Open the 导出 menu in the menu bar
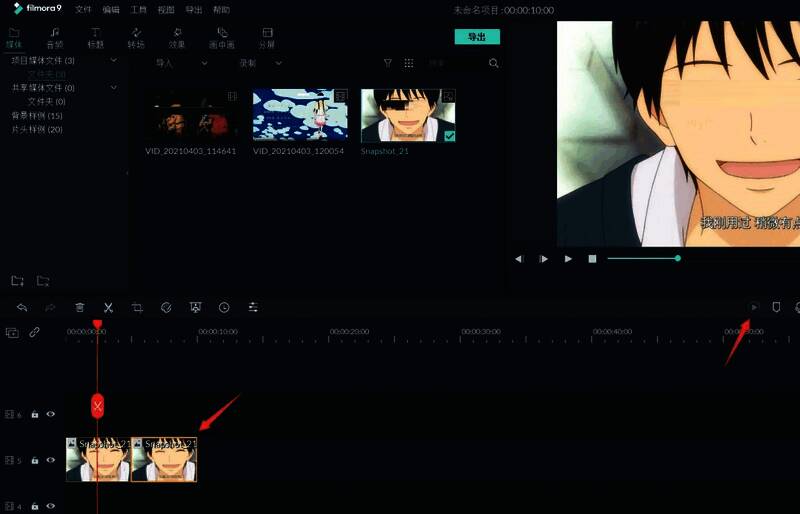 tap(193, 10)
